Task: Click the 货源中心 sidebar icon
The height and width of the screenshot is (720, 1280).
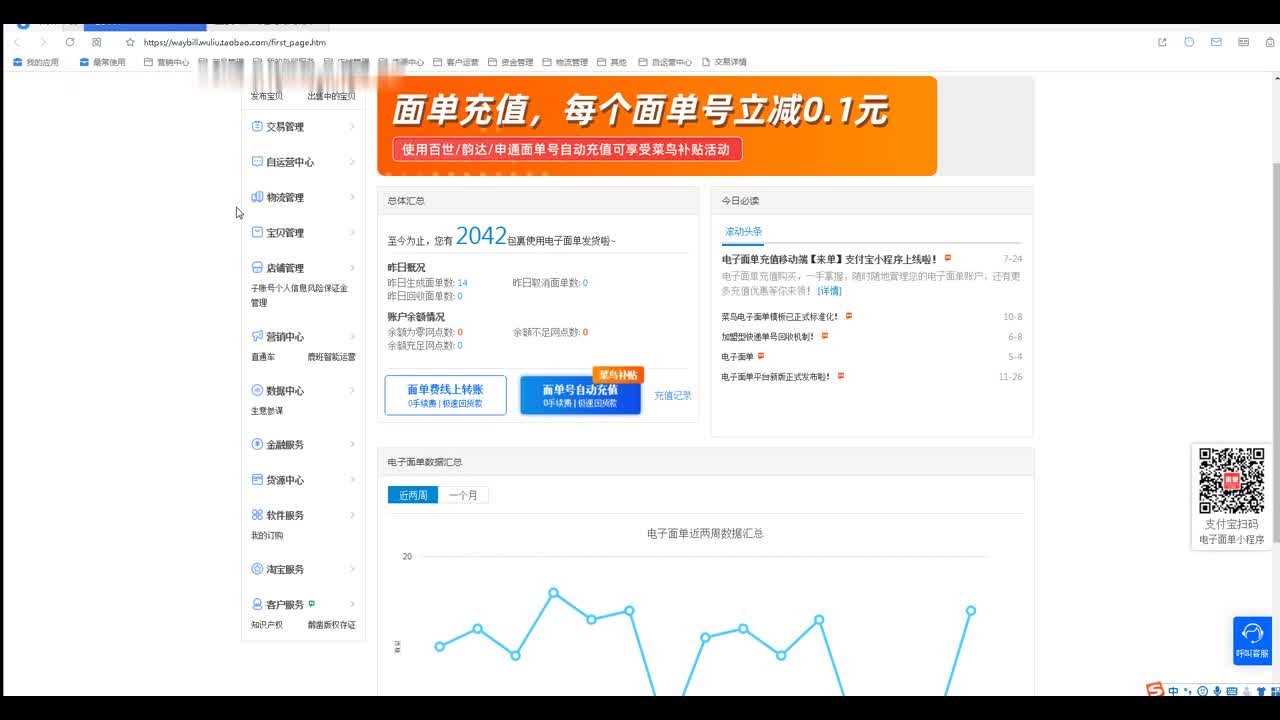Action: coord(257,480)
